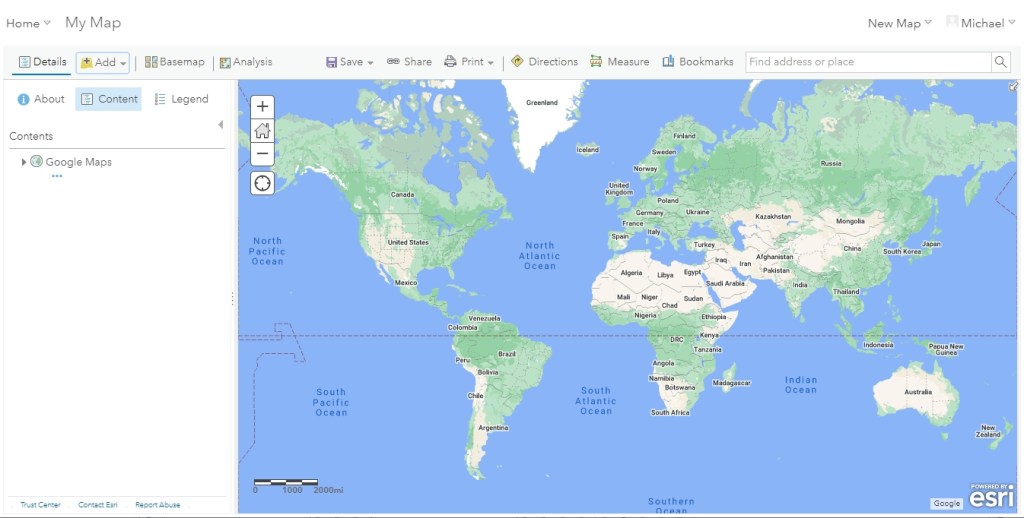Click the search magnifying glass icon

(1000, 62)
